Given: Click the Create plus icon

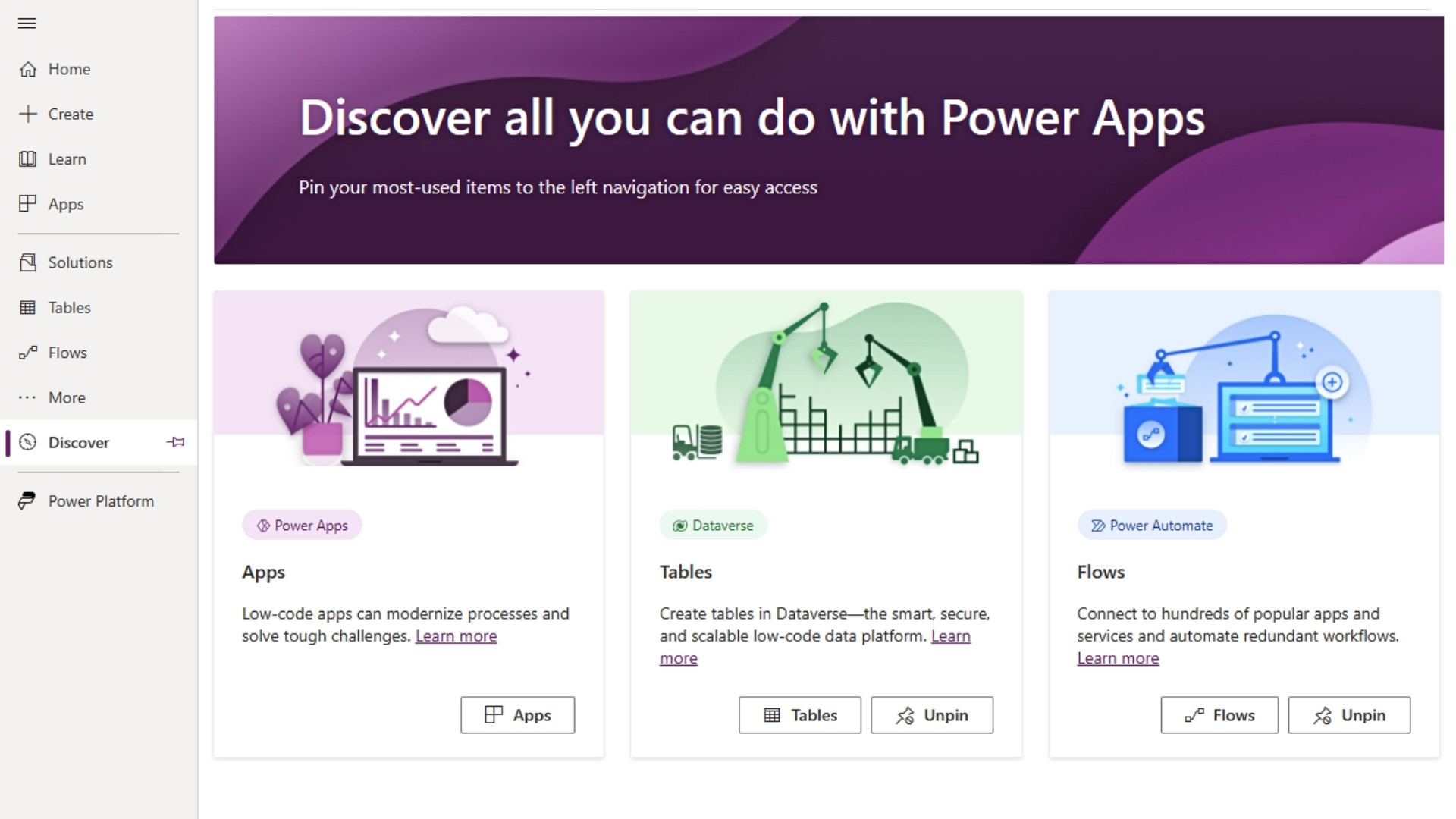Looking at the screenshot, I should pyautogui.click(x=28, y=114).
